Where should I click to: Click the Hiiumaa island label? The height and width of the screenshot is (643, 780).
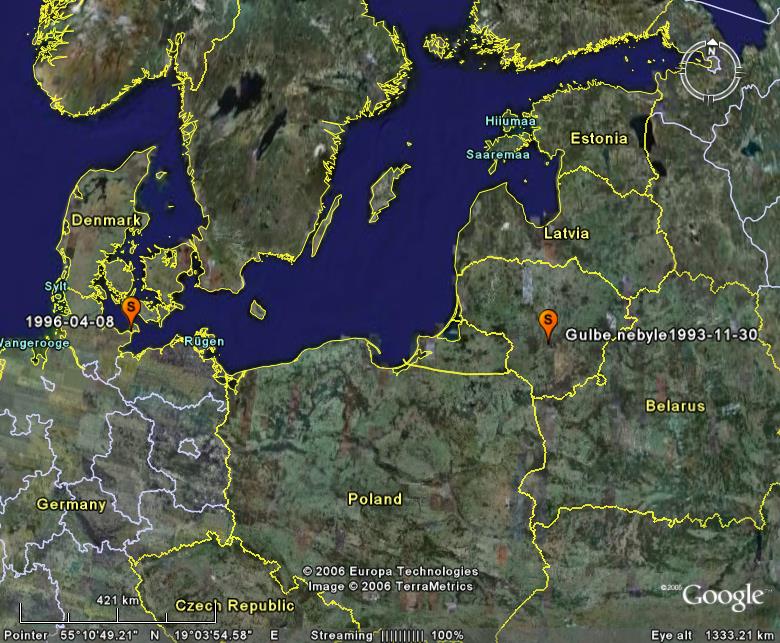510,121
